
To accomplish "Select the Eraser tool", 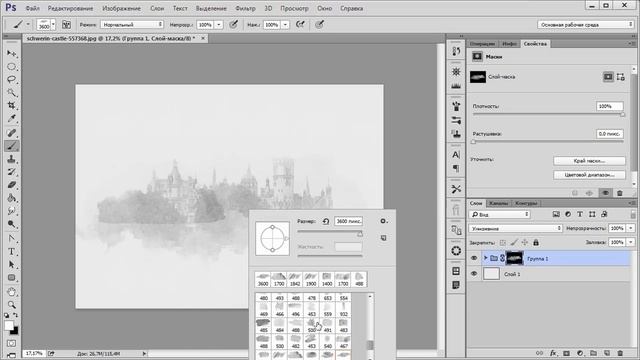I will 11,185.
